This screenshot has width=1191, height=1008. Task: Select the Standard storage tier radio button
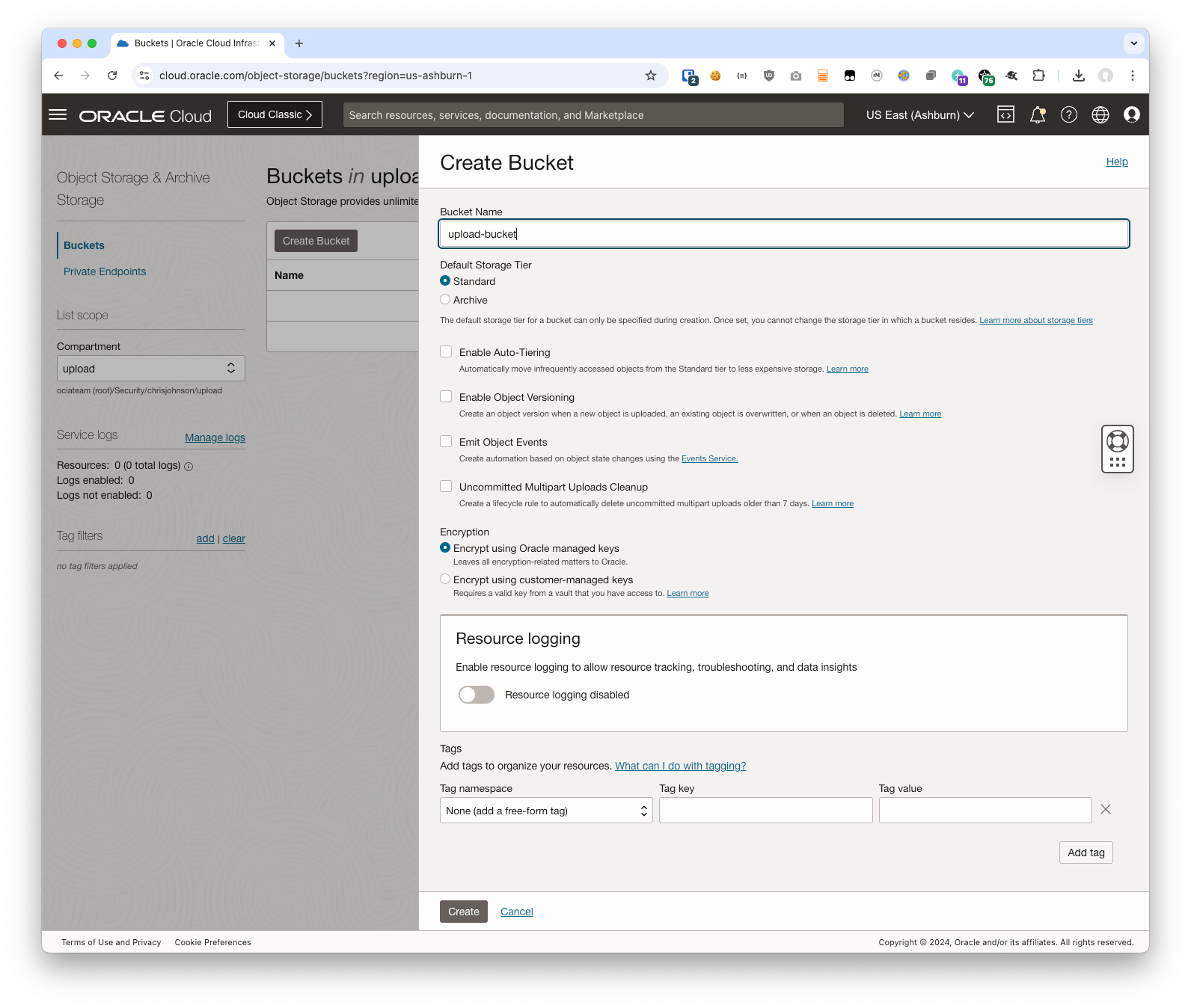coord(445,280)
